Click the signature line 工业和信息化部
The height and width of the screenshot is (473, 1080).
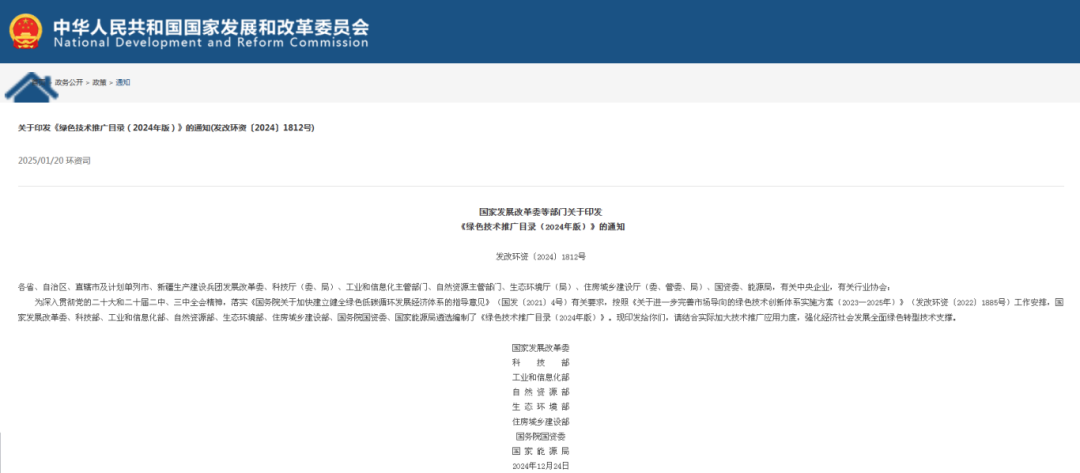point(540,377)
